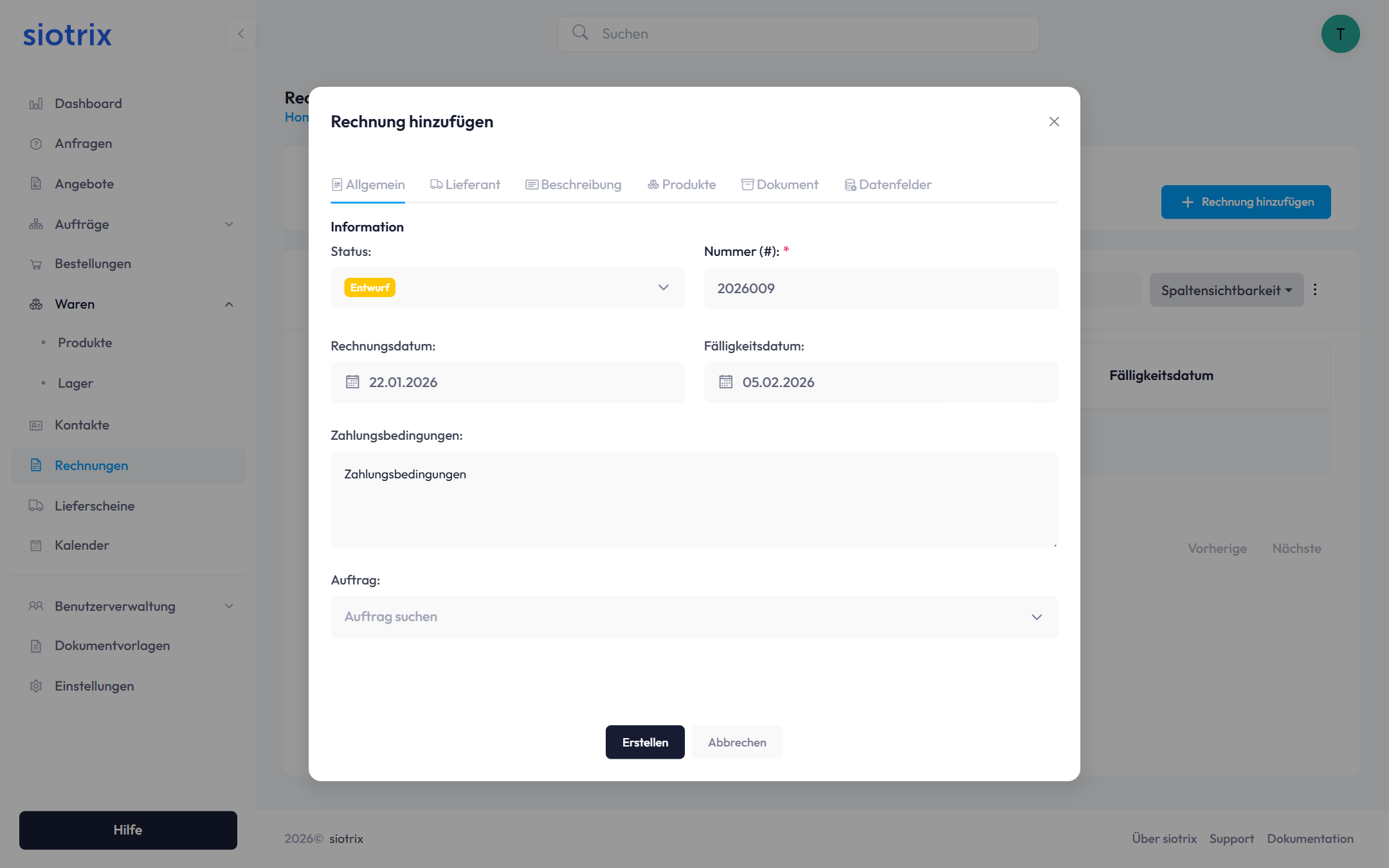Open the Status dropdown showing Entwurf
The width and height of the screenshot is (1389, 868).
point(507,287)
